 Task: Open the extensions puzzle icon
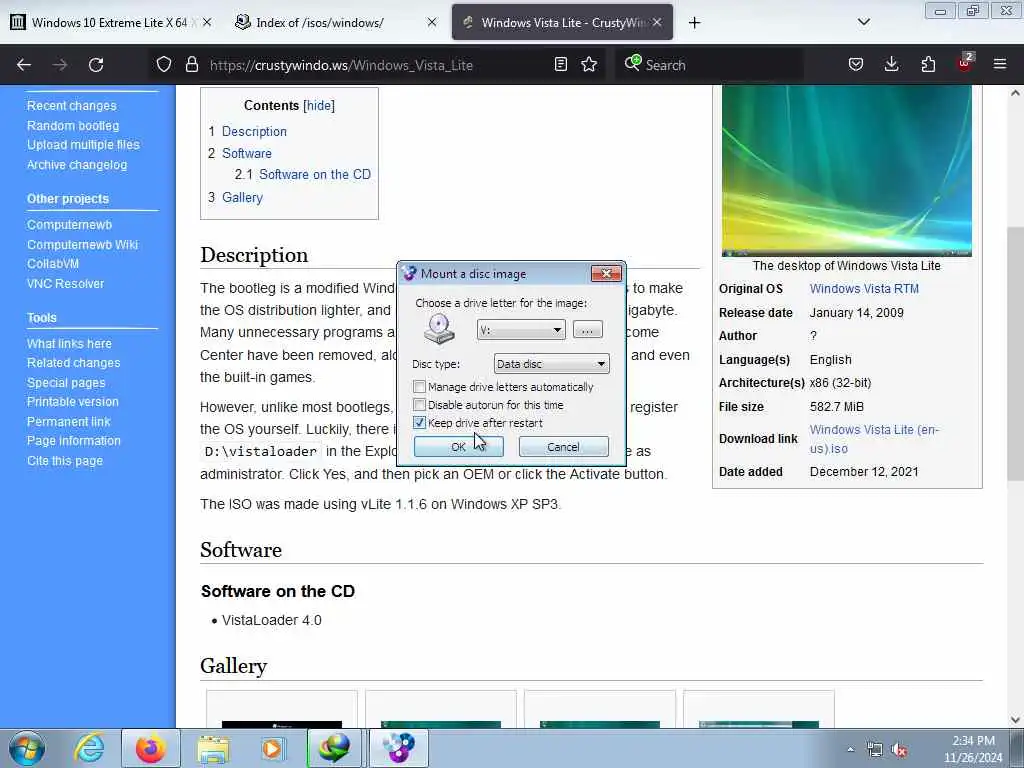point(928,64)
